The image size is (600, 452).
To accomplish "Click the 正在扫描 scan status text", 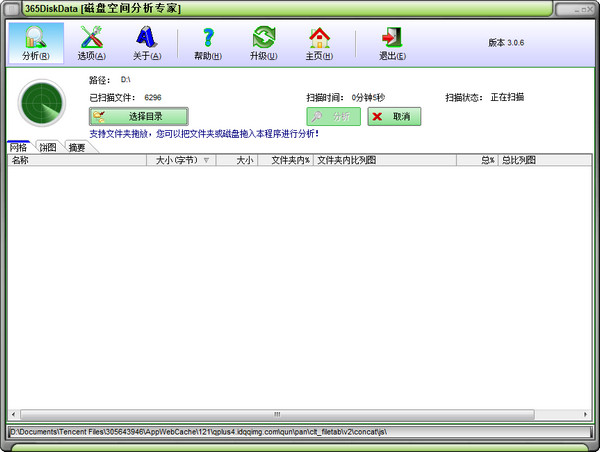I will coord(507,97).
